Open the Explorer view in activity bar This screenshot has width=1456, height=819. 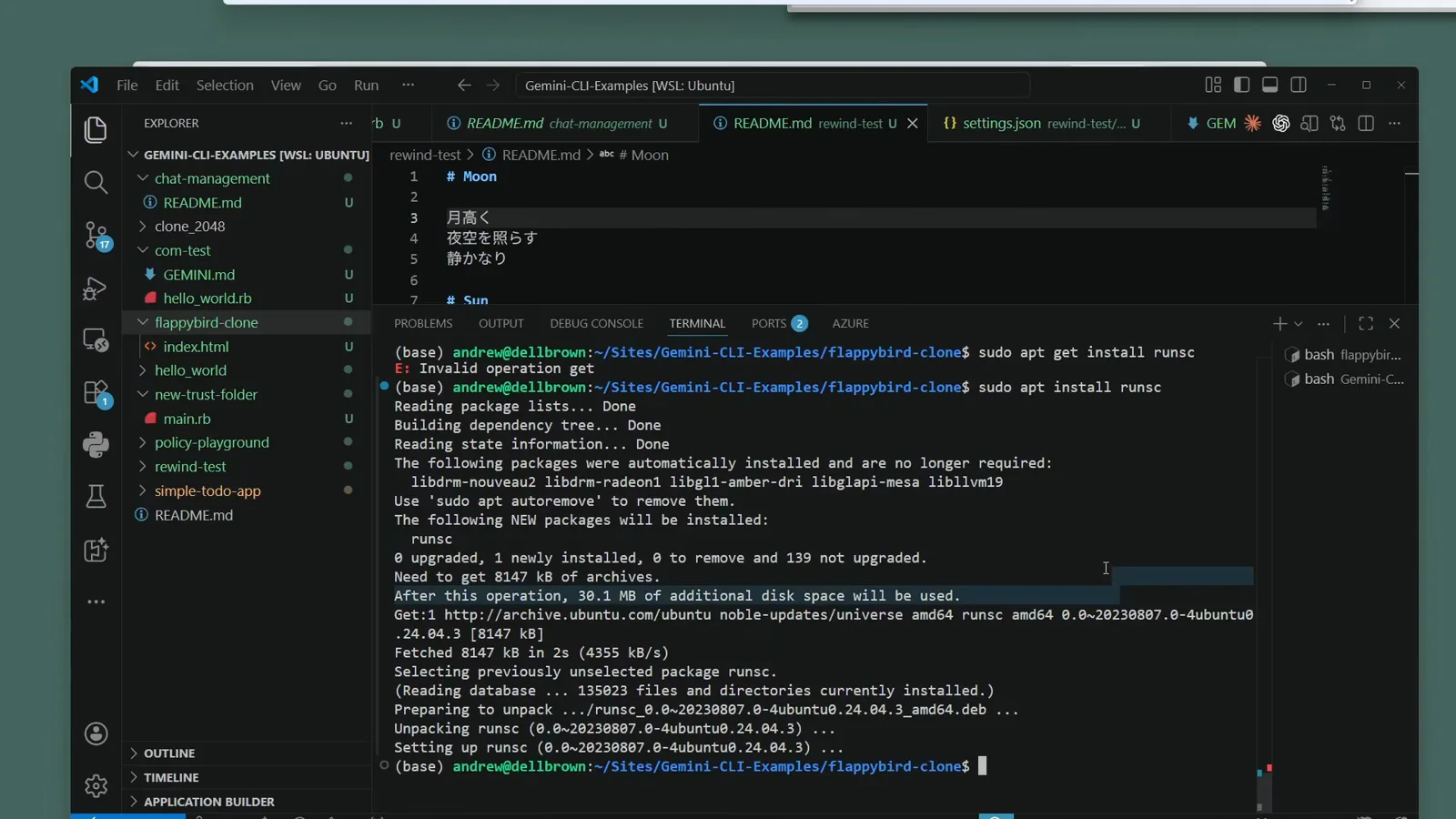(96, 129)
